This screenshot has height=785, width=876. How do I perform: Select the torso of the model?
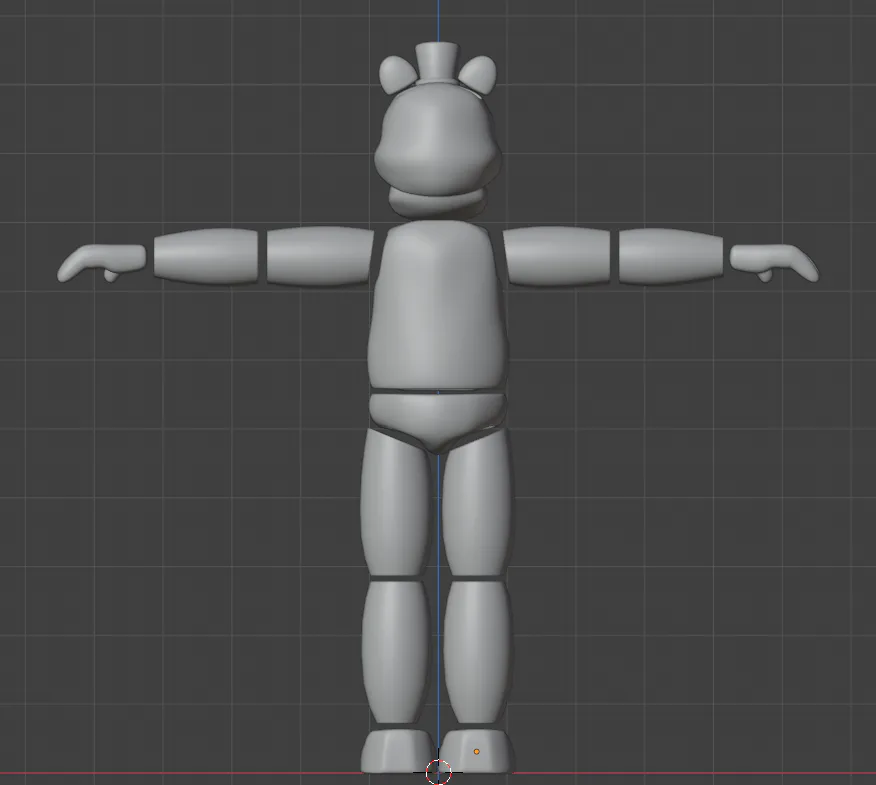tap(437, 305)
